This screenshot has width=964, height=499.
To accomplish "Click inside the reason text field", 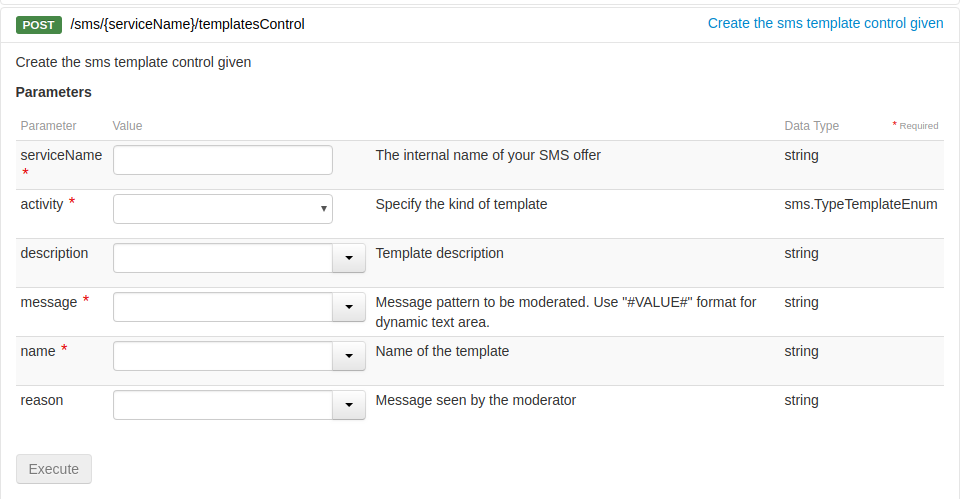I will pos(222,405).
